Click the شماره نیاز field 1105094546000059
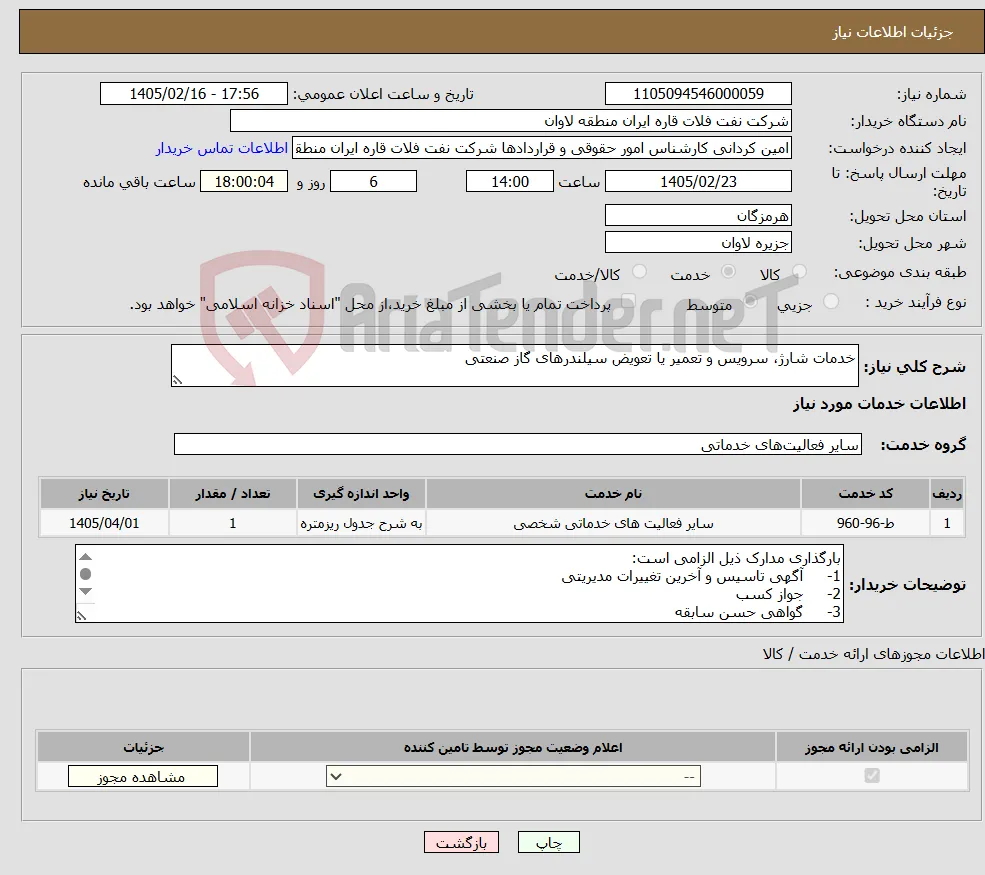985x875 pixels. (698, 94)
